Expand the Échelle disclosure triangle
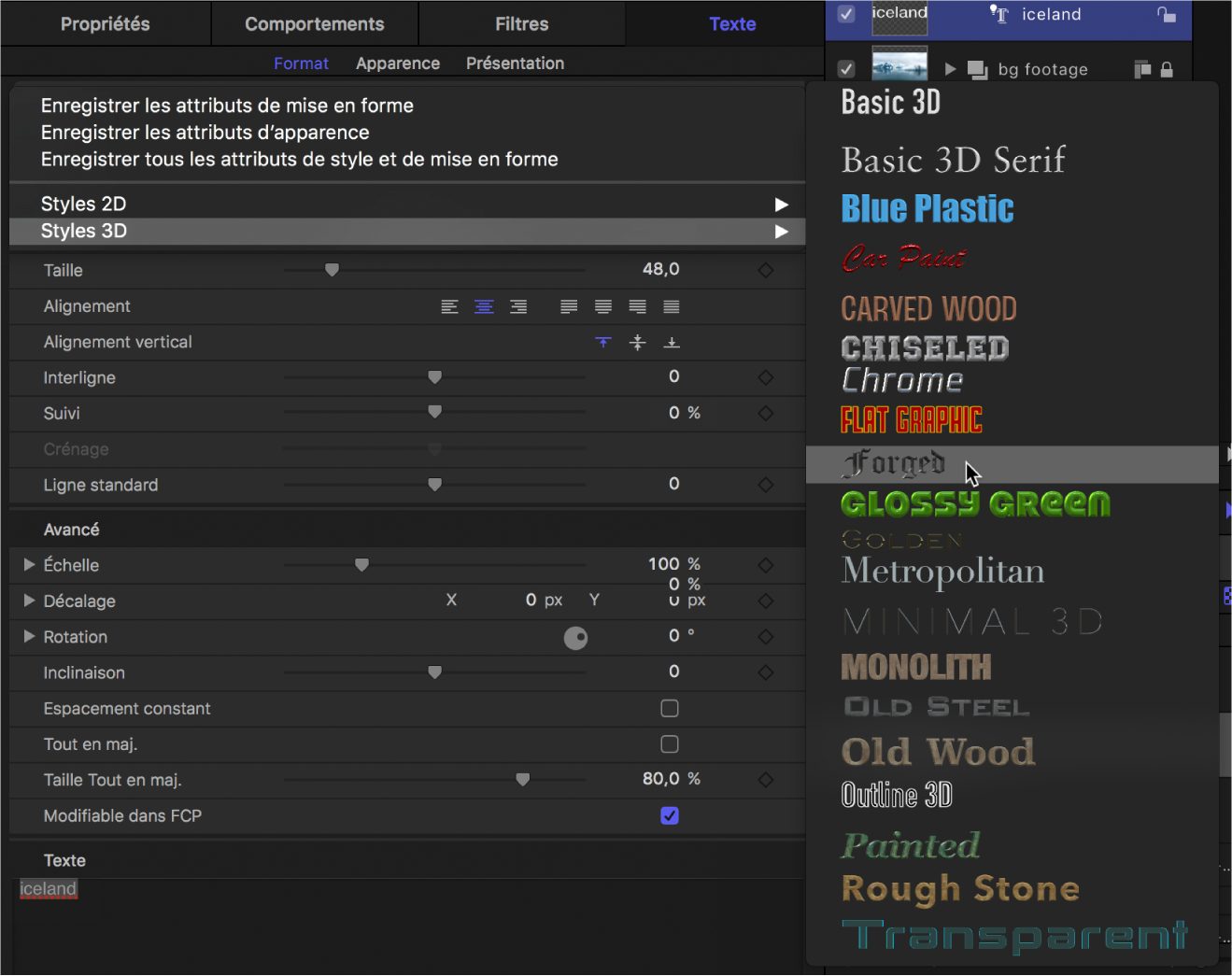 29,565
